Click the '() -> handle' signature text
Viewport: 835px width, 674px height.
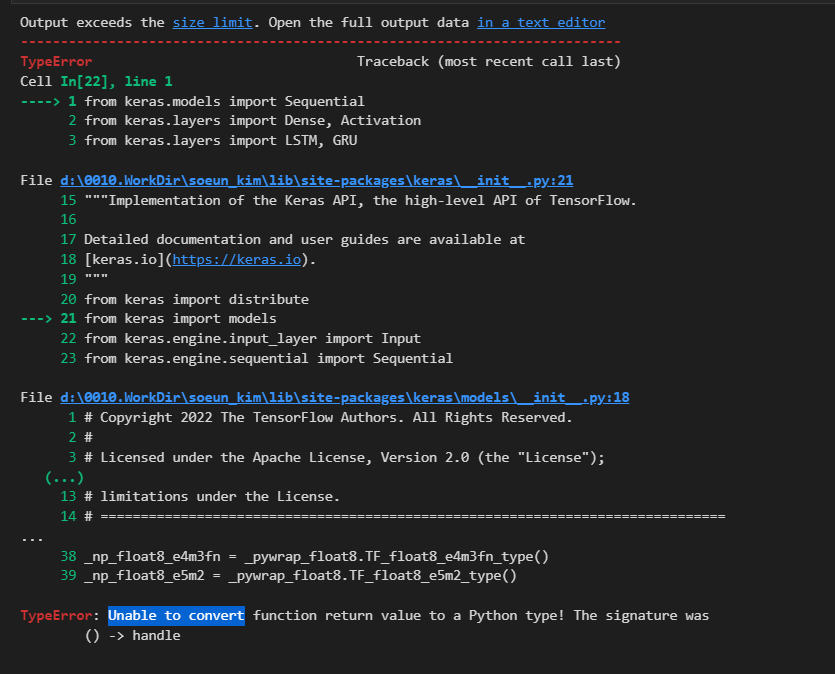pyautogui.click(x=133, y=636)
